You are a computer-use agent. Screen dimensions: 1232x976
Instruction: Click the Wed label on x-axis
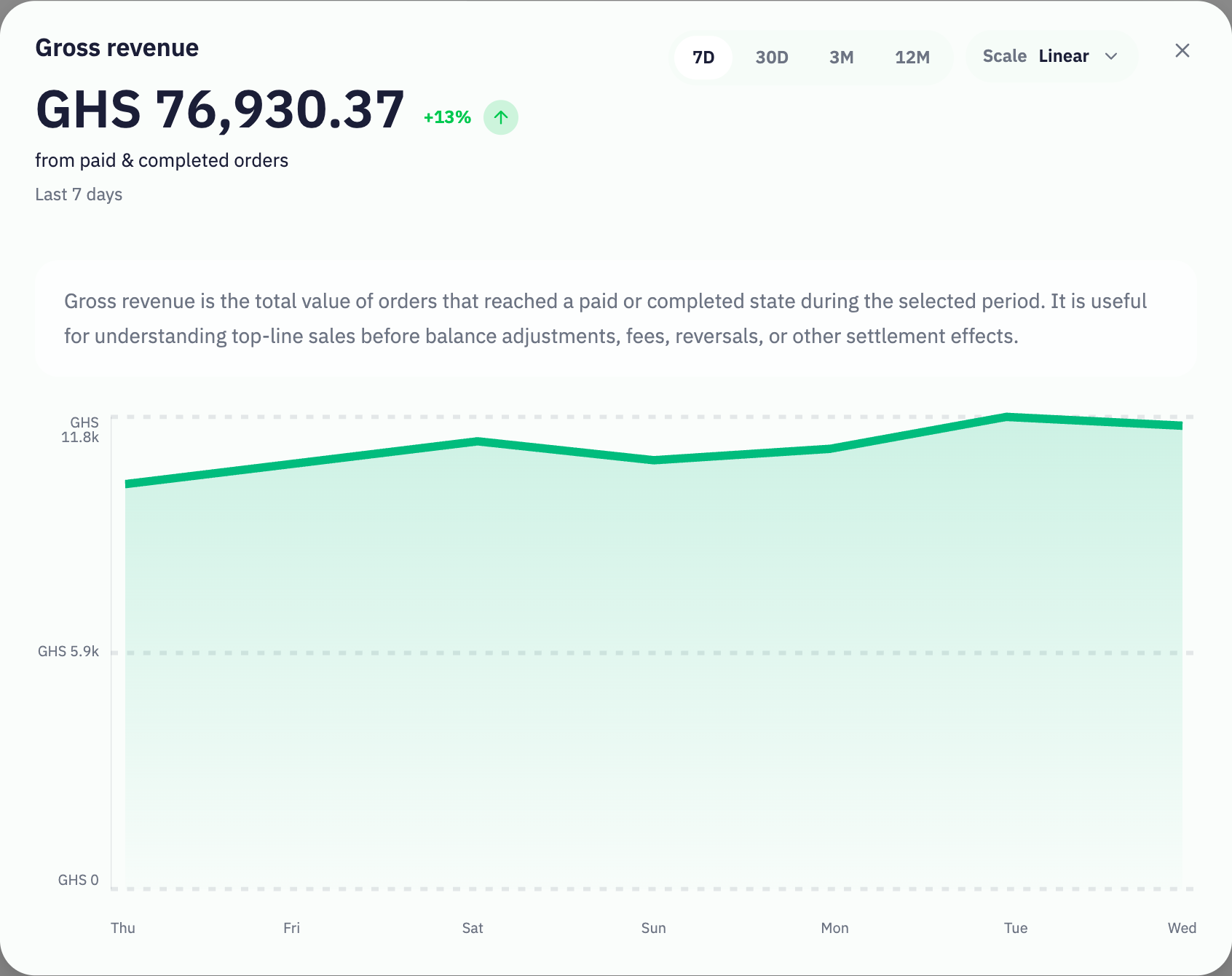(x=1182, y=928)
